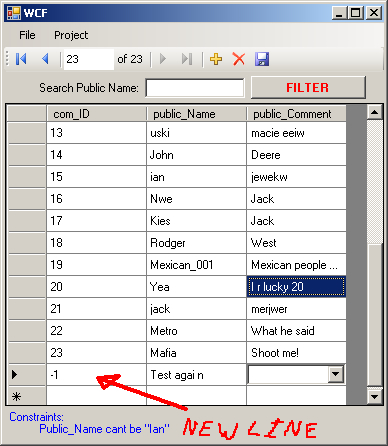Screen dimensions: 388x446
Task: Click the 'merjwer' comment cell
Action: [x=296, y=309]
